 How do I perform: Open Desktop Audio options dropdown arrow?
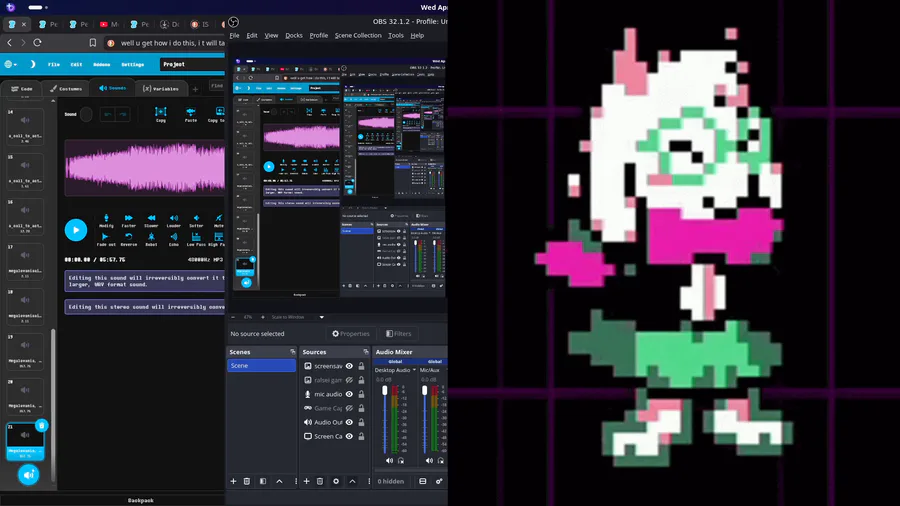tap(414, 370)
